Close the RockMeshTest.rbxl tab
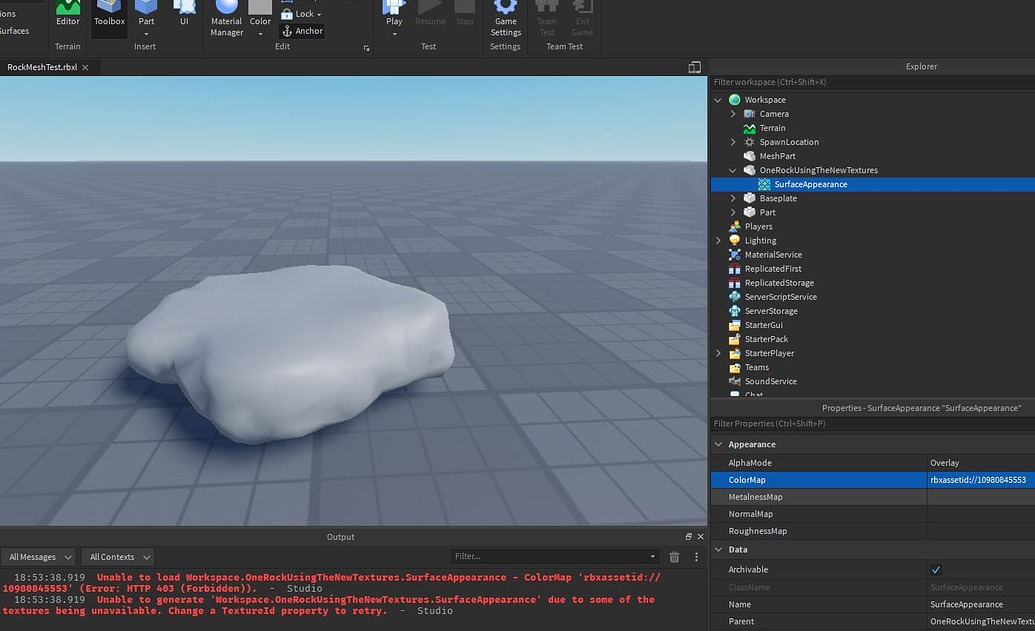 point(85,67)
